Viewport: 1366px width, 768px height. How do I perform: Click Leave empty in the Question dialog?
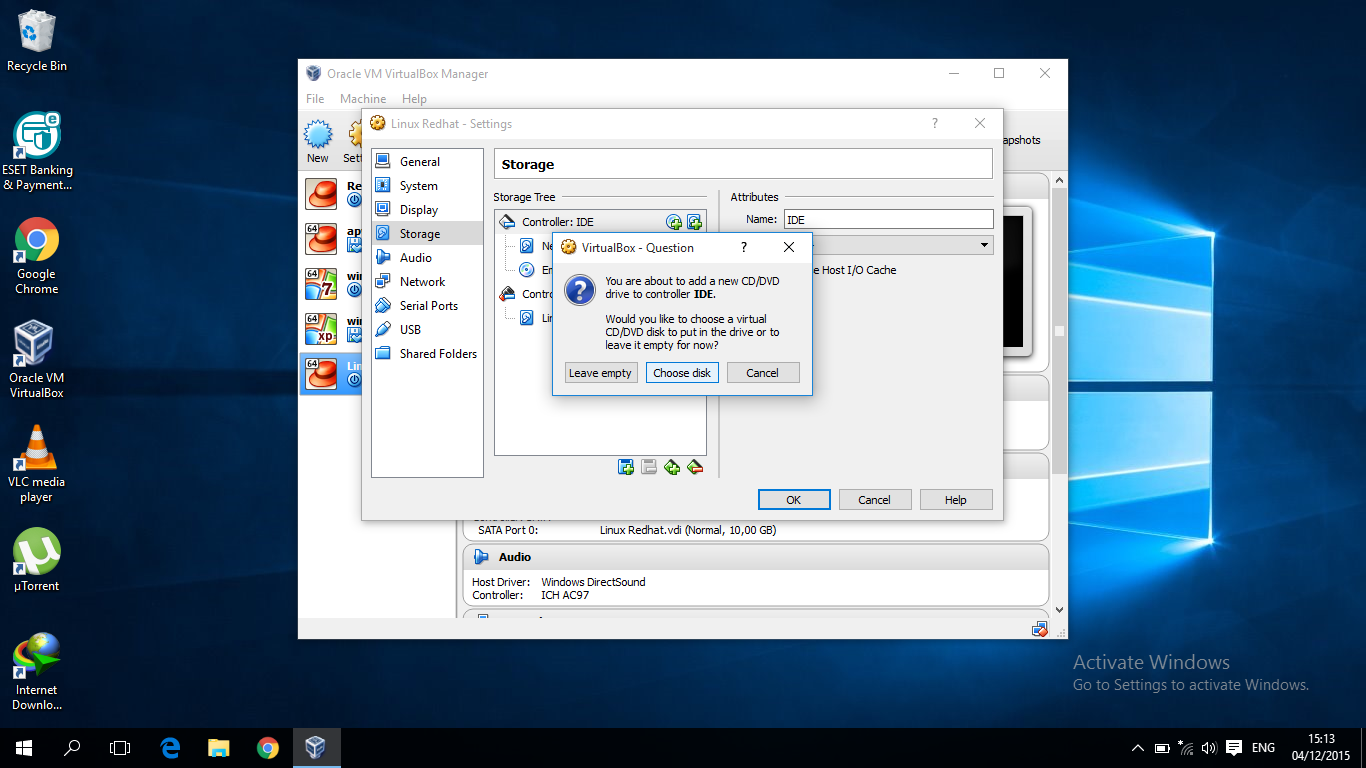pos(600,373)
